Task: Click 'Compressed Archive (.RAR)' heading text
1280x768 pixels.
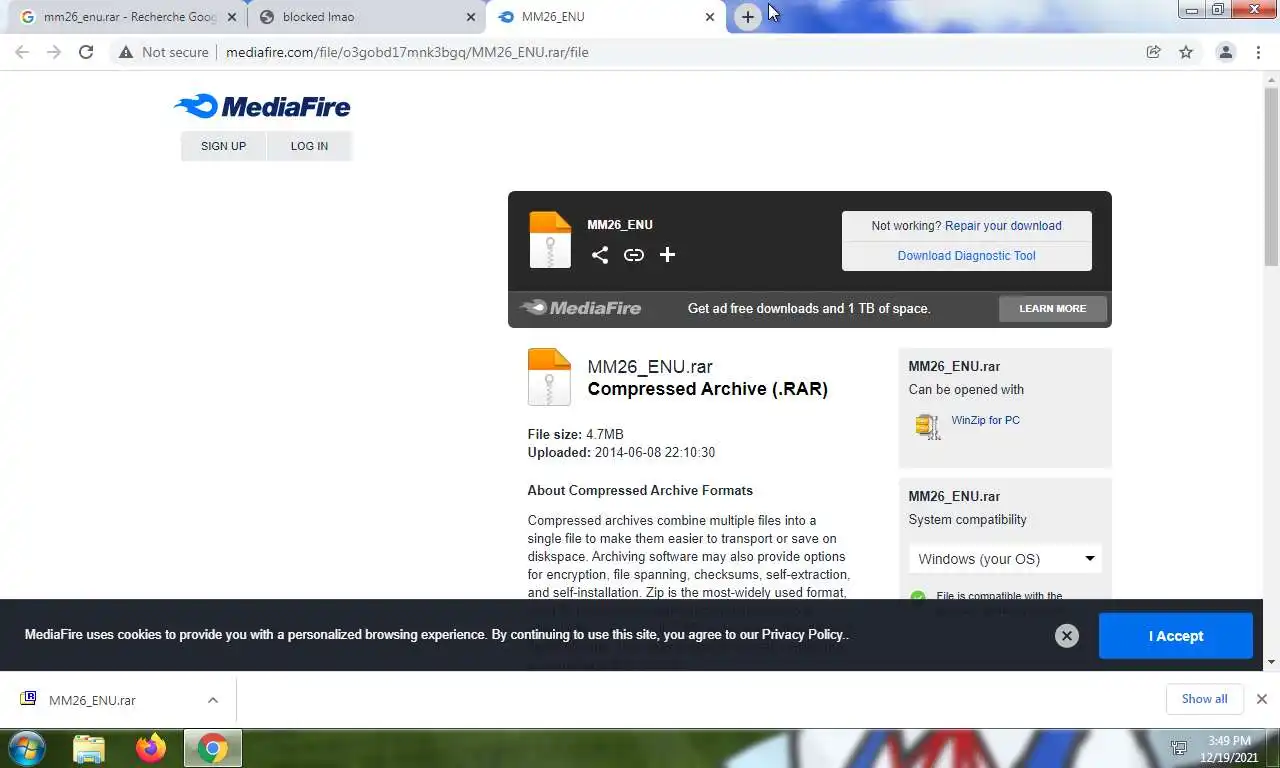Action: 707,389
